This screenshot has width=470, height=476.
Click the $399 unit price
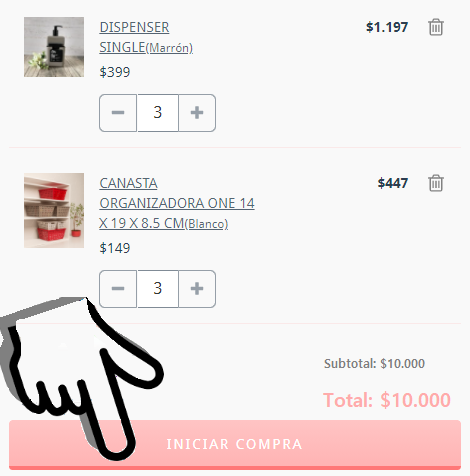(115, 72)
